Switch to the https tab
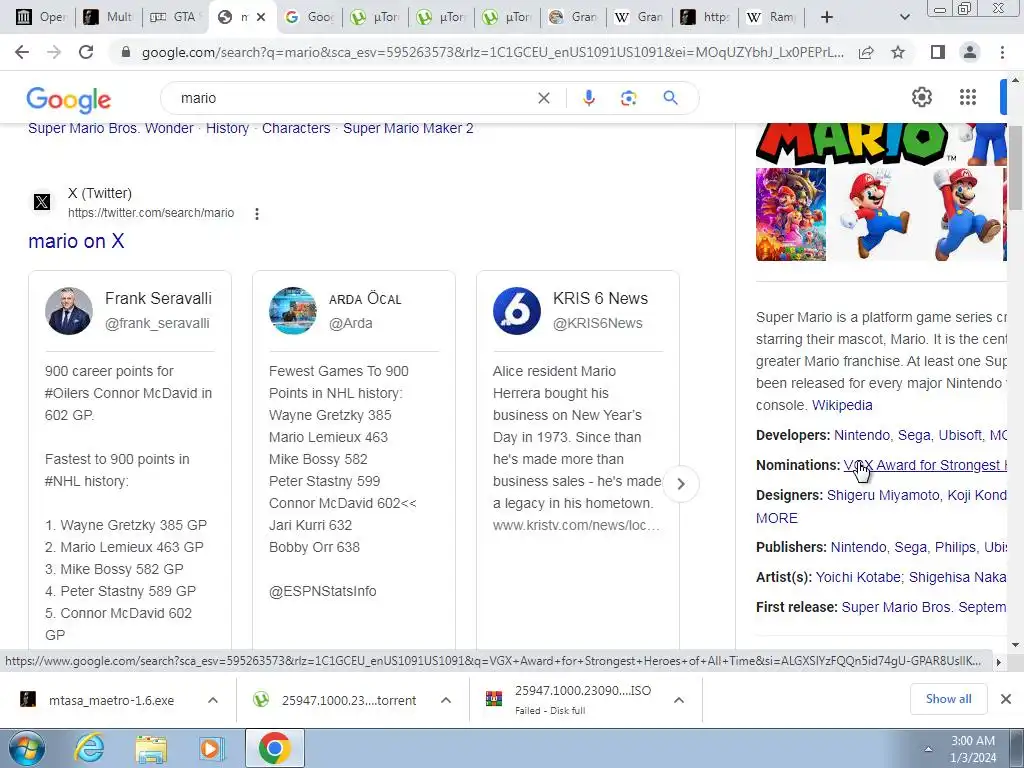 705,17
